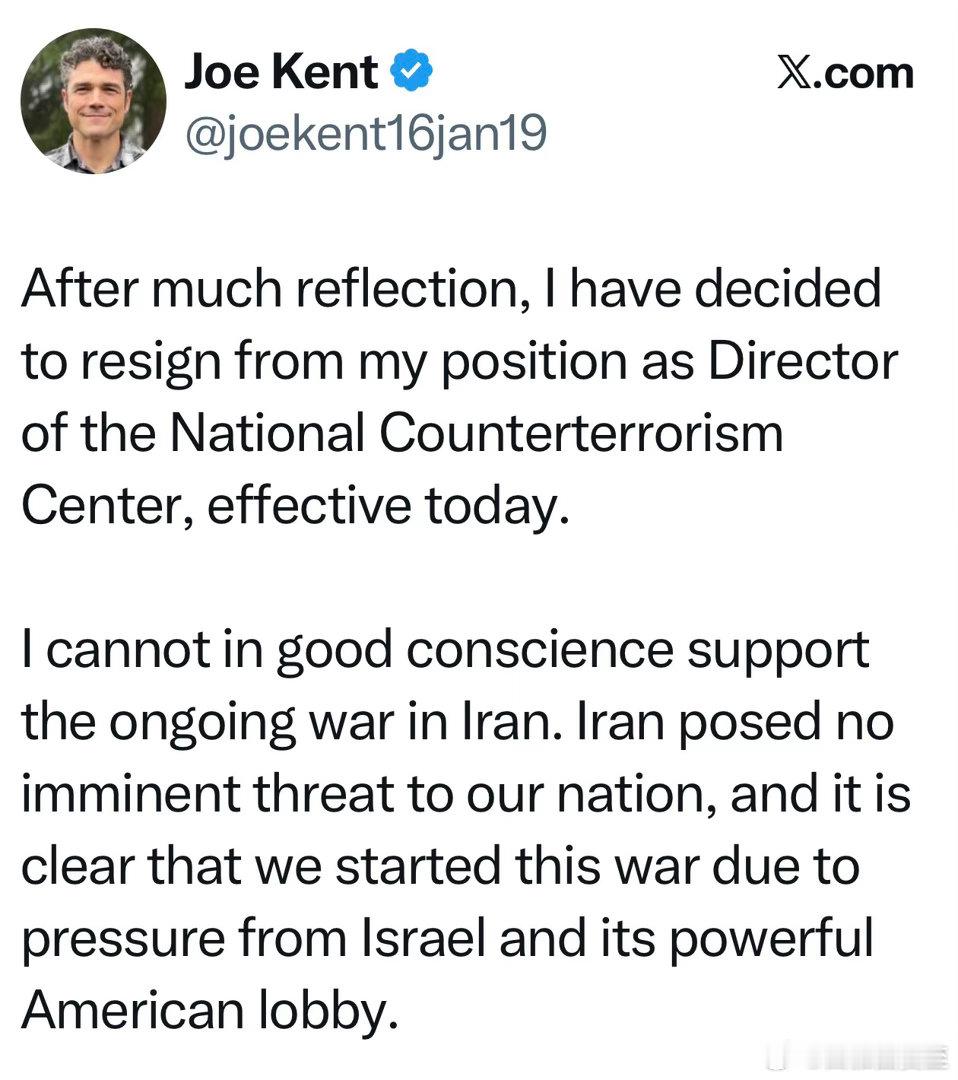The image size is (958, 1080).
Task: Click the X.com source label
Action: coord(845,74)
